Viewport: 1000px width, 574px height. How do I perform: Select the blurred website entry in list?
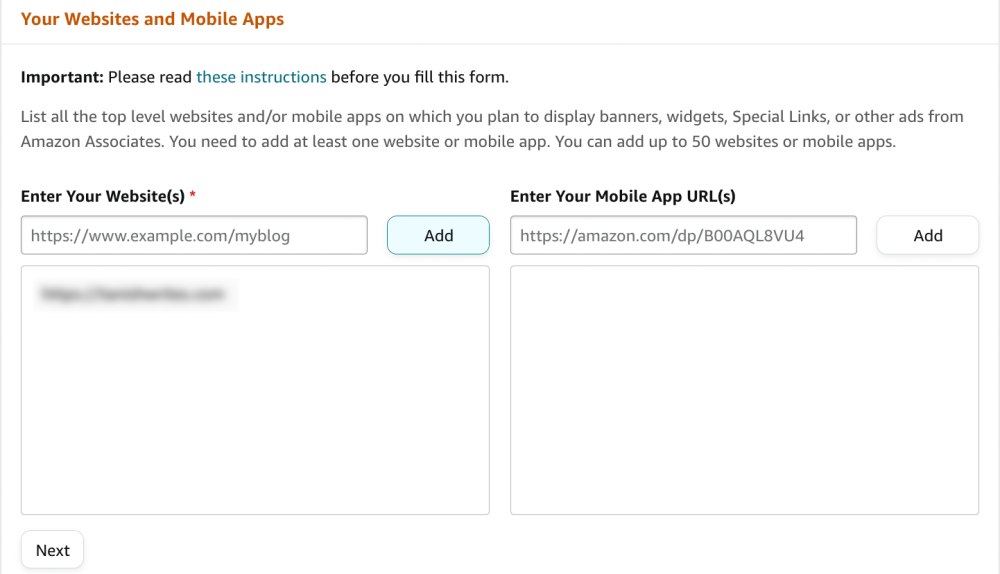click(x=133, y=294)
